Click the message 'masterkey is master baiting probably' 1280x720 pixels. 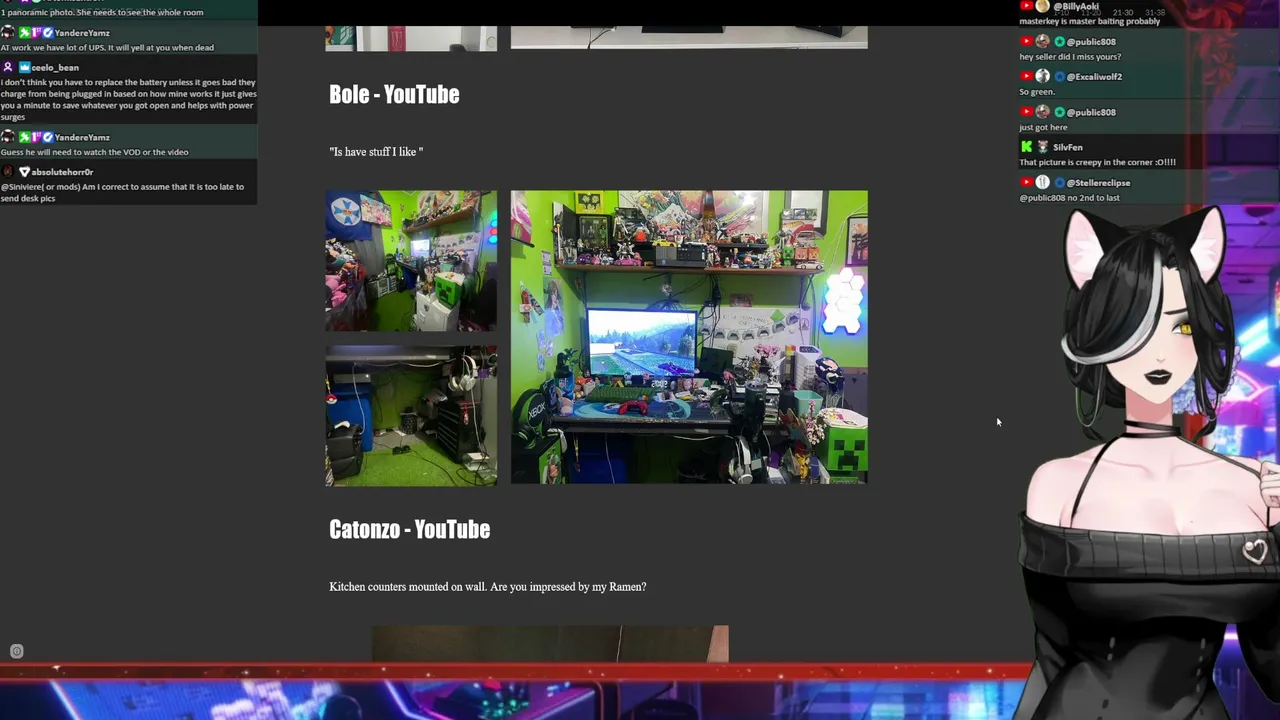(x=1090, y=21)
